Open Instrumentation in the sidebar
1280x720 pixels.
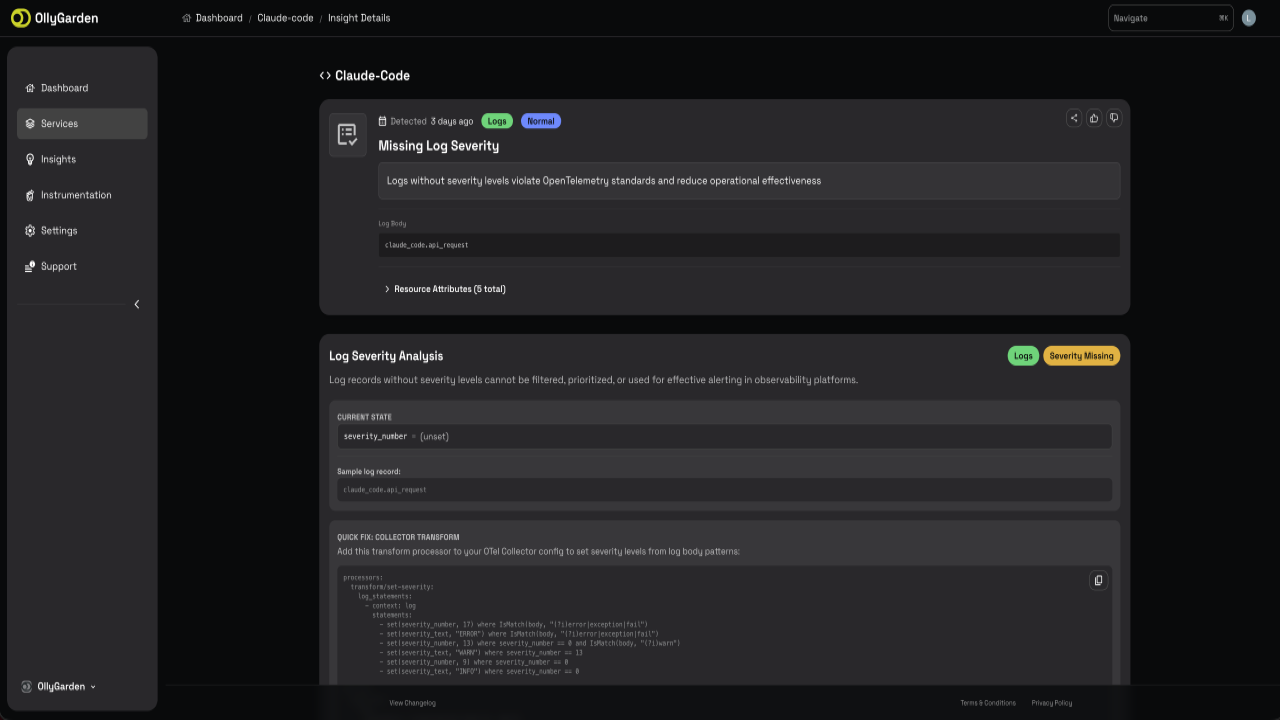coord(82,195)
